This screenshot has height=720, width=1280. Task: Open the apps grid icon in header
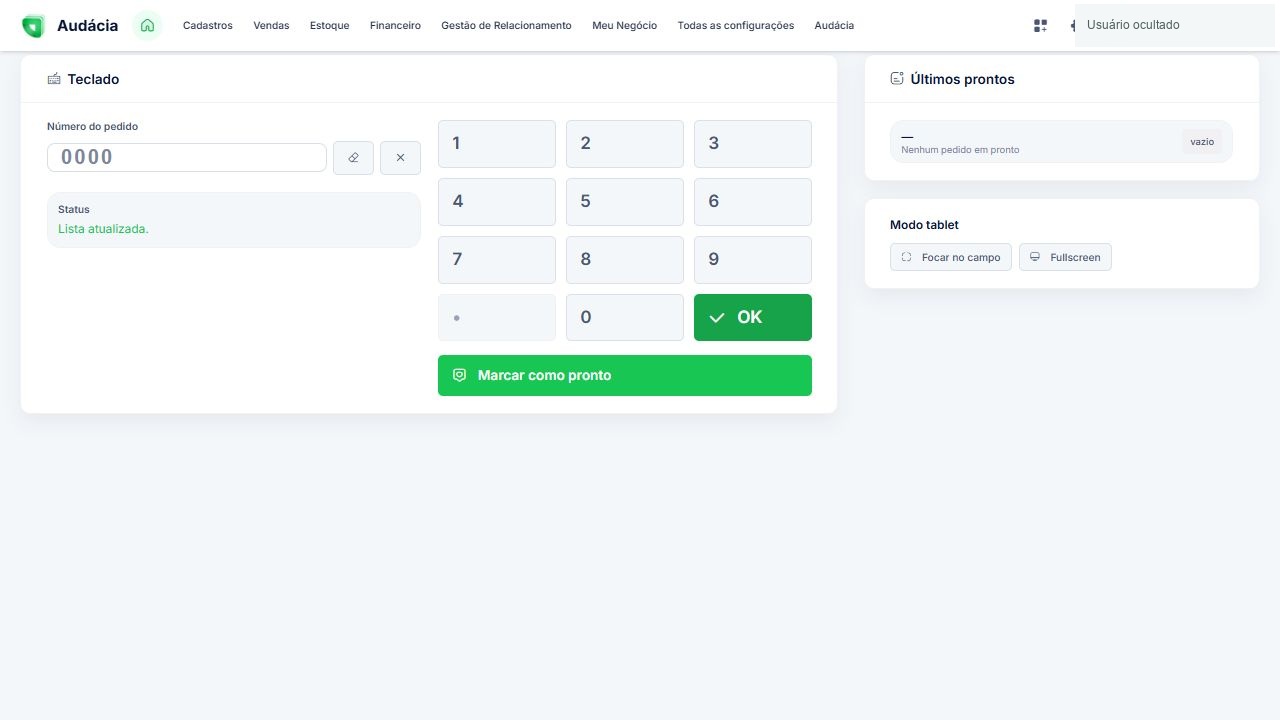pos(1040,26)
